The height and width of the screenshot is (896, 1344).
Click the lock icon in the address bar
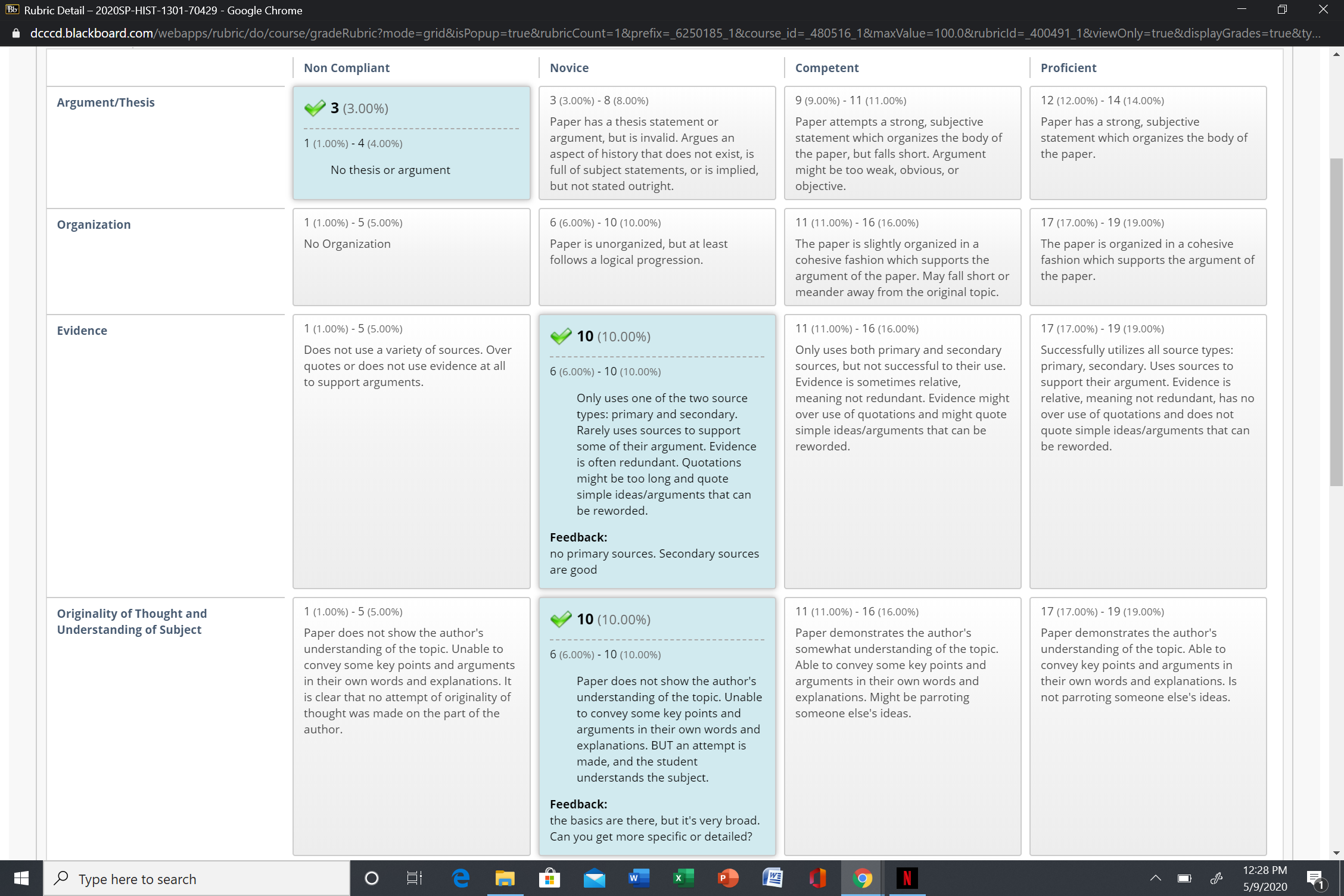click(16, 33)
